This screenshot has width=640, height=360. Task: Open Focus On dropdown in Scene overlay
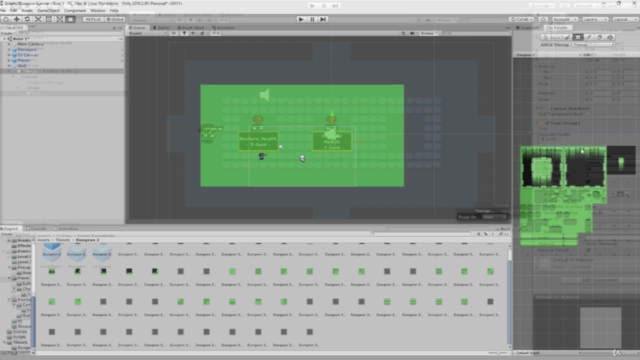click(495, 217)
